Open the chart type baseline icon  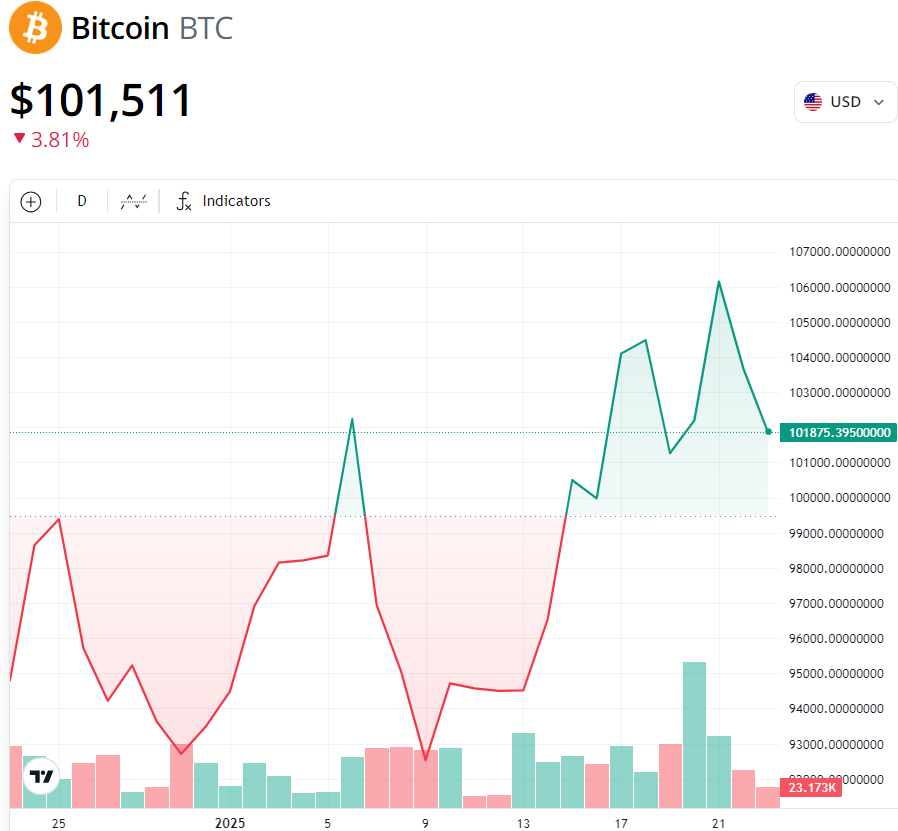(133, 201)
